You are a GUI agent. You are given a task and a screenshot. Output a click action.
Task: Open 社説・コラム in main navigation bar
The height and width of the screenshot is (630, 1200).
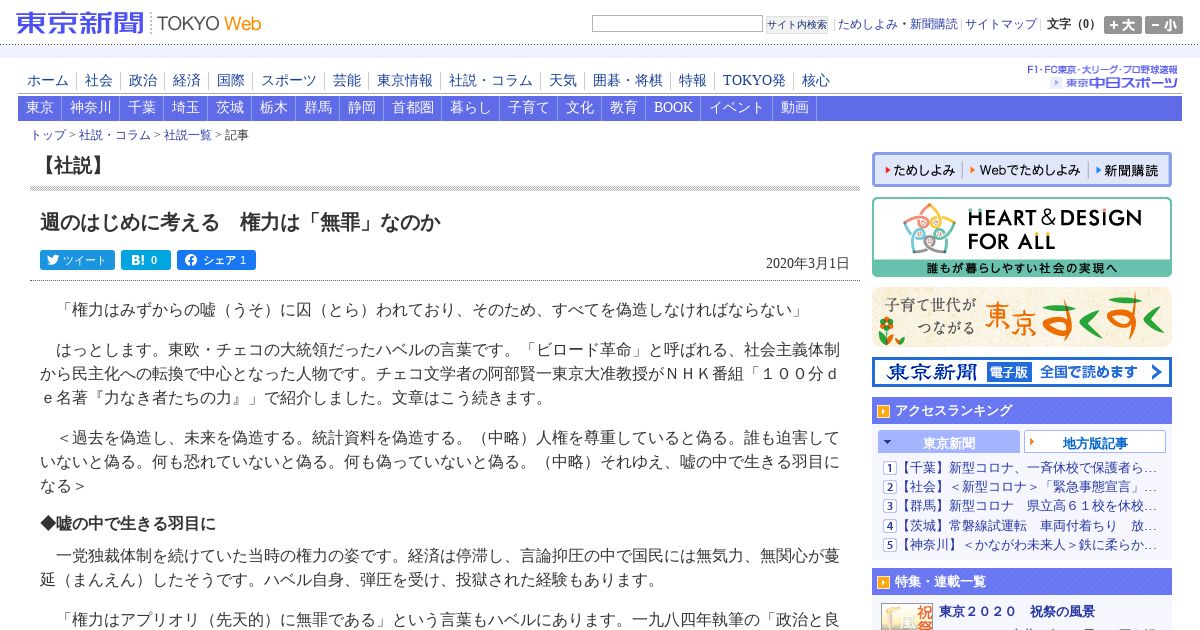[491, 80]
